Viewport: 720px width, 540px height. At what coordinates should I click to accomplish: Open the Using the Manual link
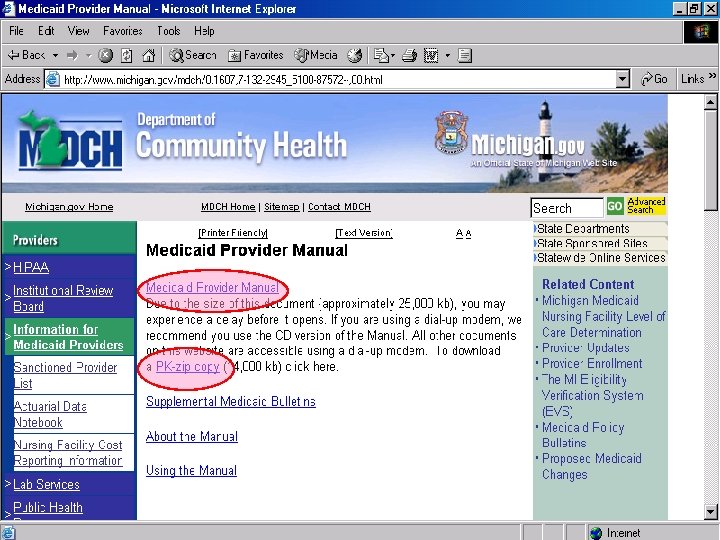pyautogui.click(x=191, y=470)
